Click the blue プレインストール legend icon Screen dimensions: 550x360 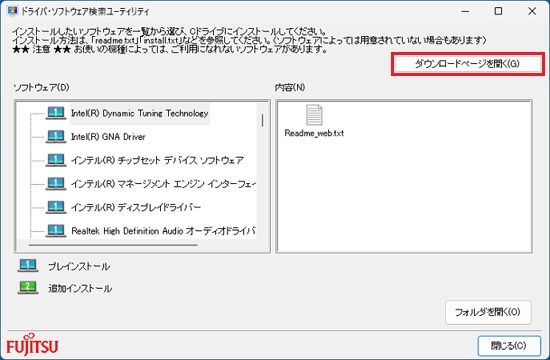[28, 266]
